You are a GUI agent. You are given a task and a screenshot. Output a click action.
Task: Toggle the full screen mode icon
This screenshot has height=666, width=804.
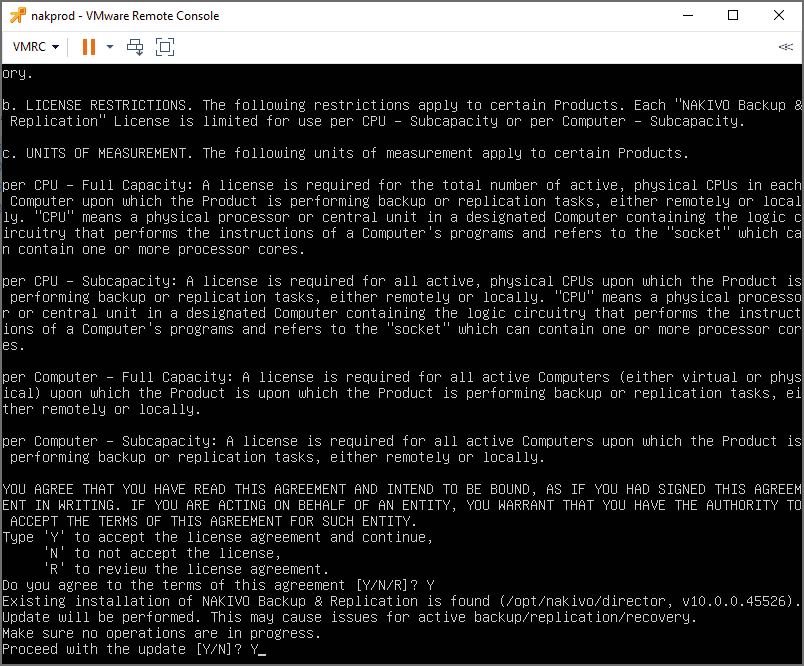point(165,47)
